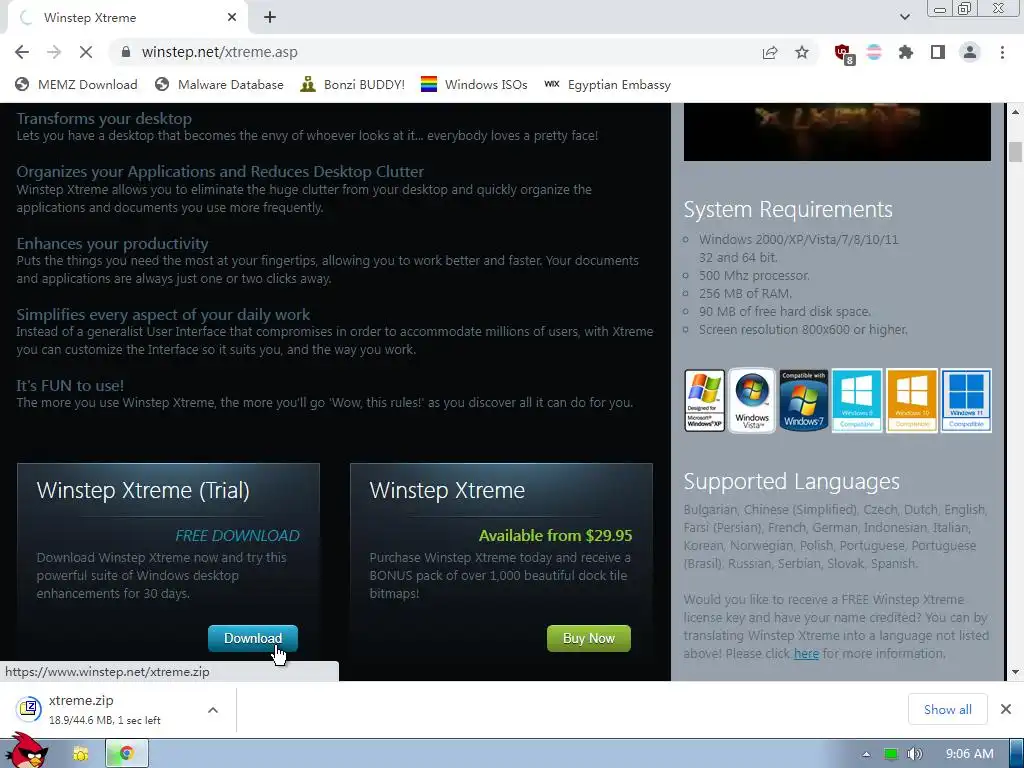Click the 'Enhances your productivity' heading
This screenshot has width=1024, height=768.
coord(112,244)
